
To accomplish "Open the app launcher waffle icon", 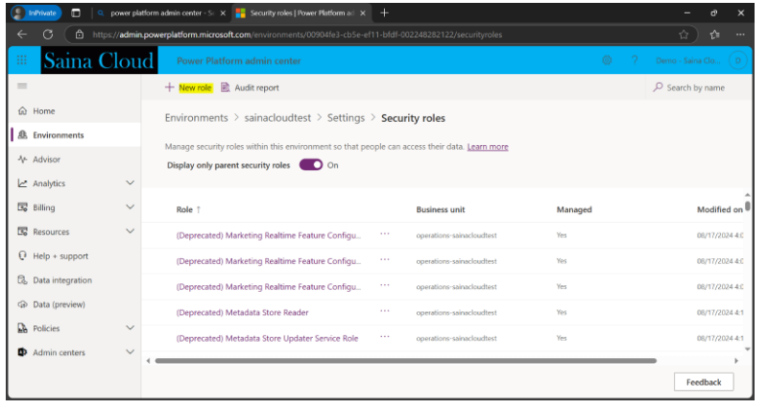I will click(x=22, y=60).
